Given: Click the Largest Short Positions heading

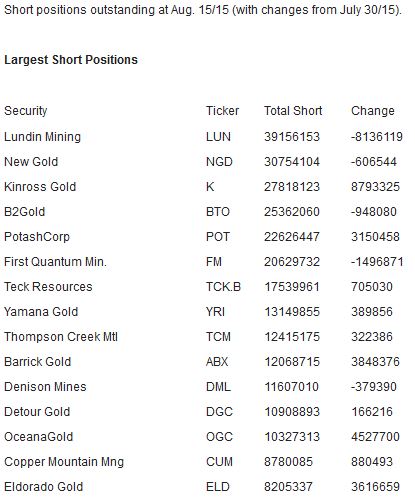Looking at the screenshot, I should (x=71, y=60).
